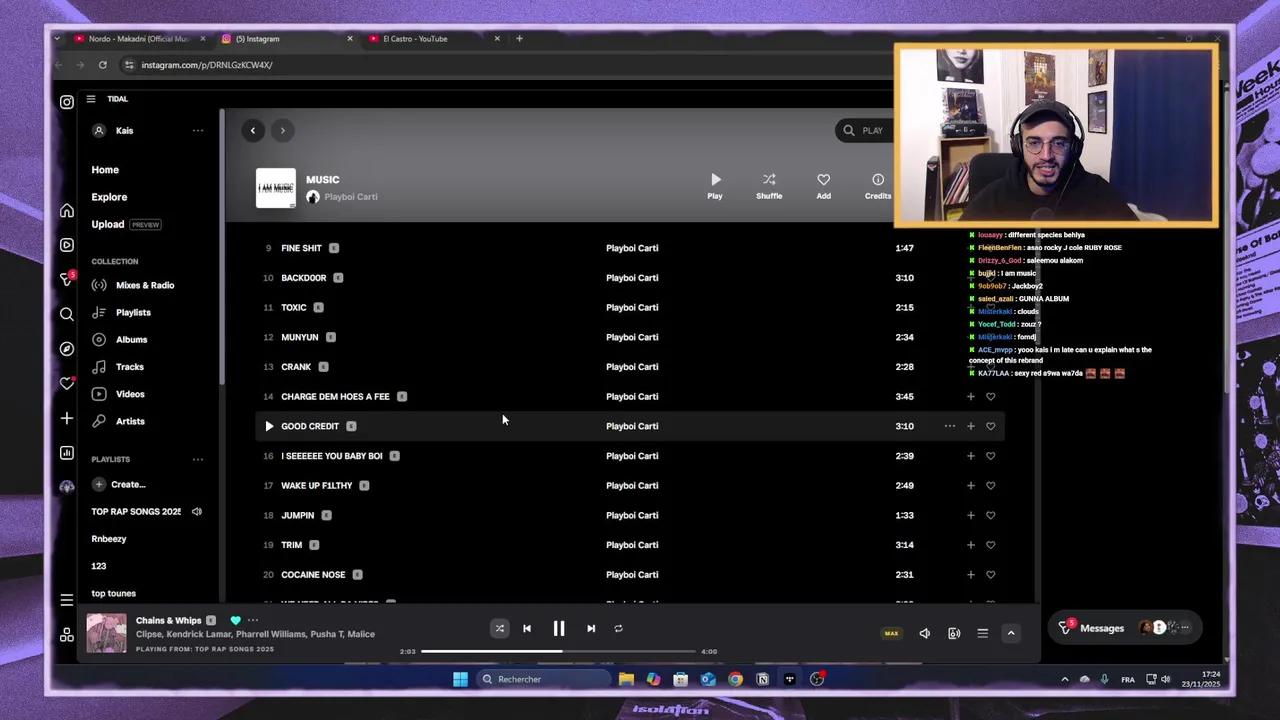The image size is (1280, 720).
Task: Click the Playboi Carti artist link
Action: pos(350,197)
